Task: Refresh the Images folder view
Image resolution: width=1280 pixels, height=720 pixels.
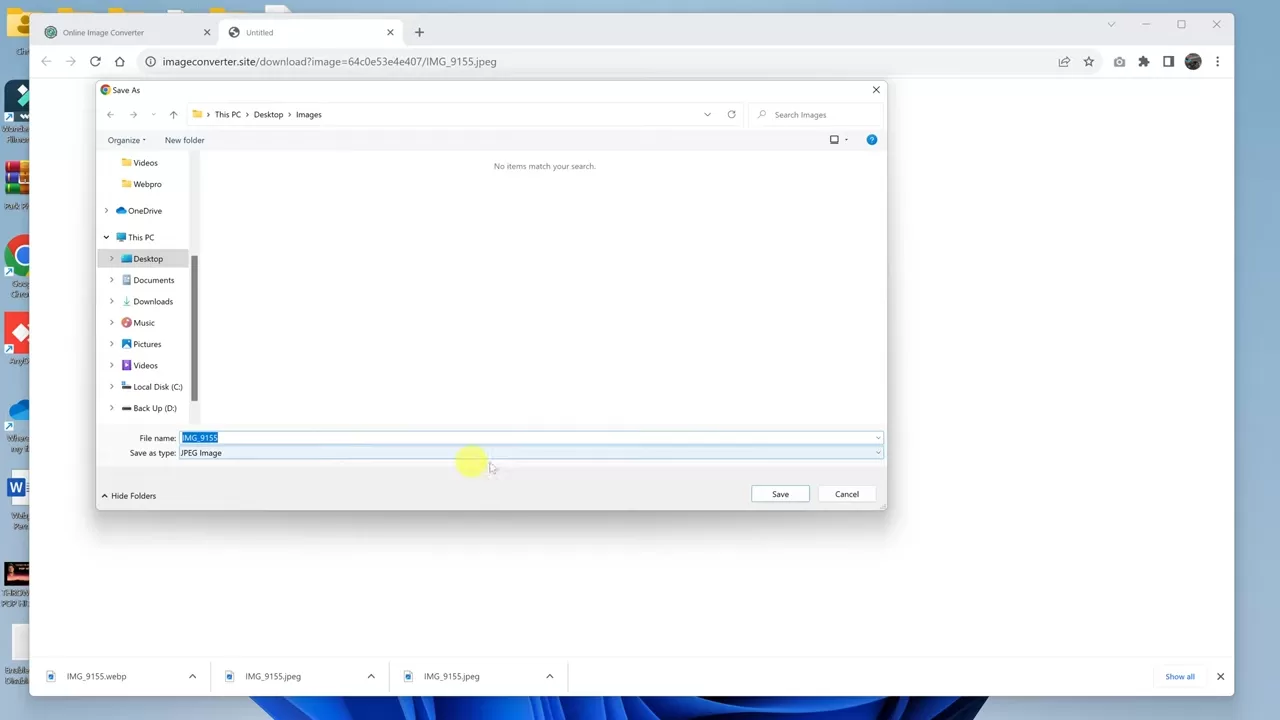Action: click(x=731, y=115)
